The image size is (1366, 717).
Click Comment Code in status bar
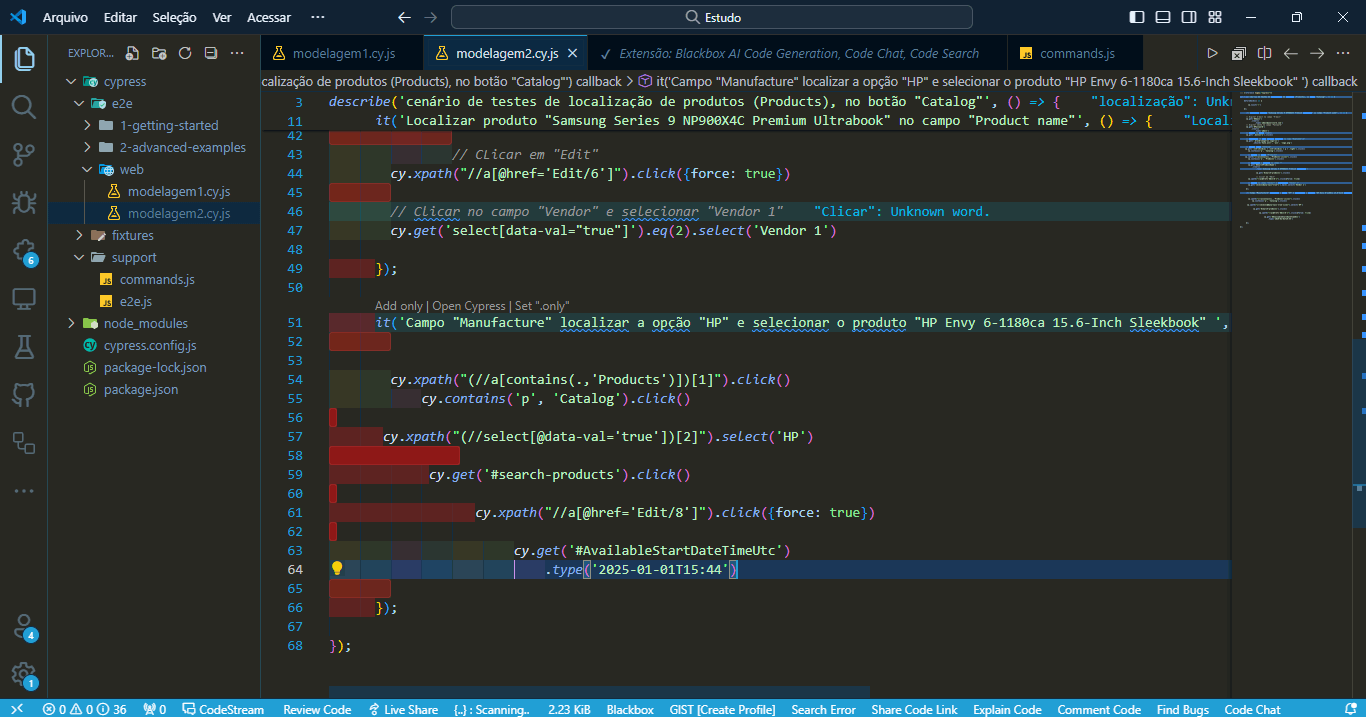point(1099,709)
